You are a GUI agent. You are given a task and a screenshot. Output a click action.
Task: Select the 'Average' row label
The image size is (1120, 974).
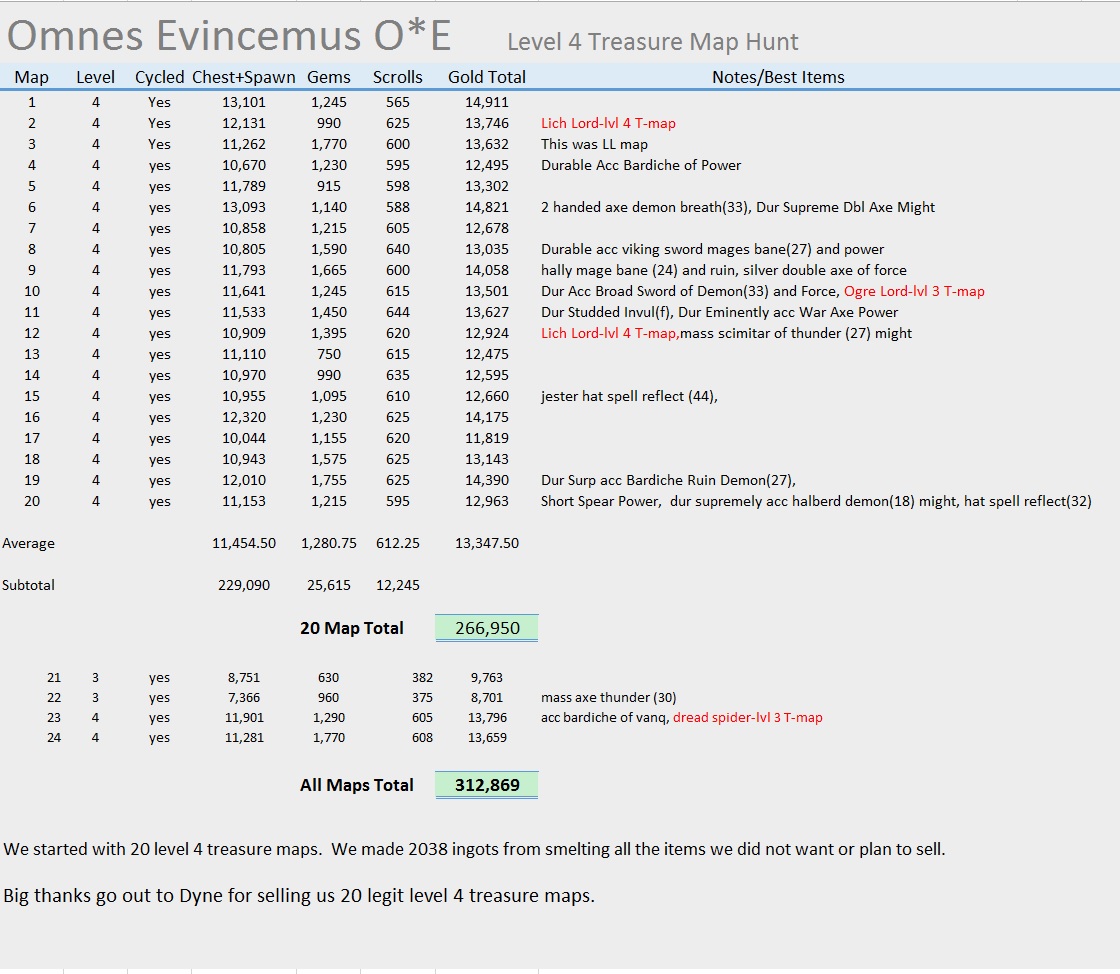(29, 543)
